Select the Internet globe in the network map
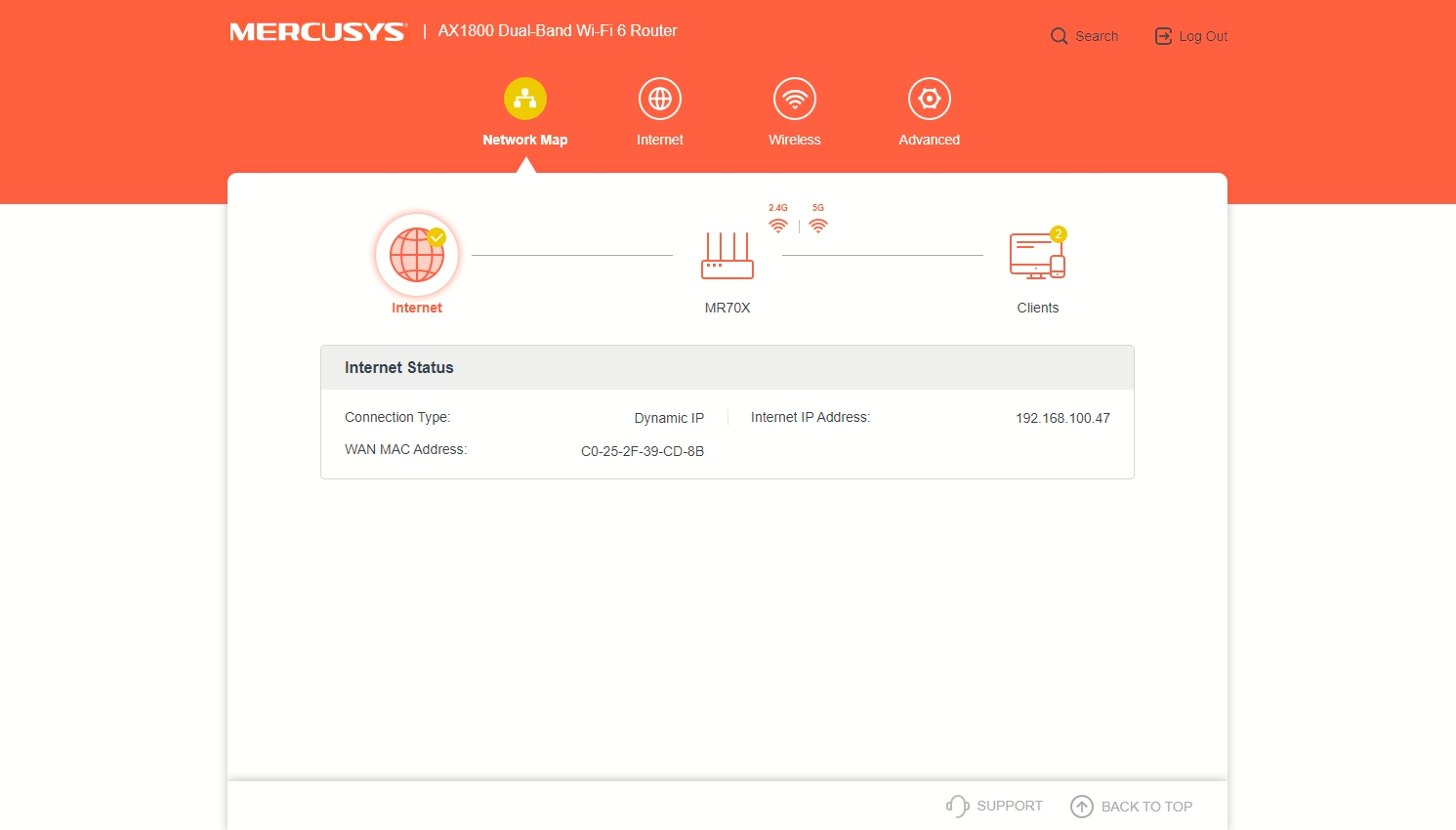Screen dimensions: 1456x830 pyautogui.click(x=417, y=255)
